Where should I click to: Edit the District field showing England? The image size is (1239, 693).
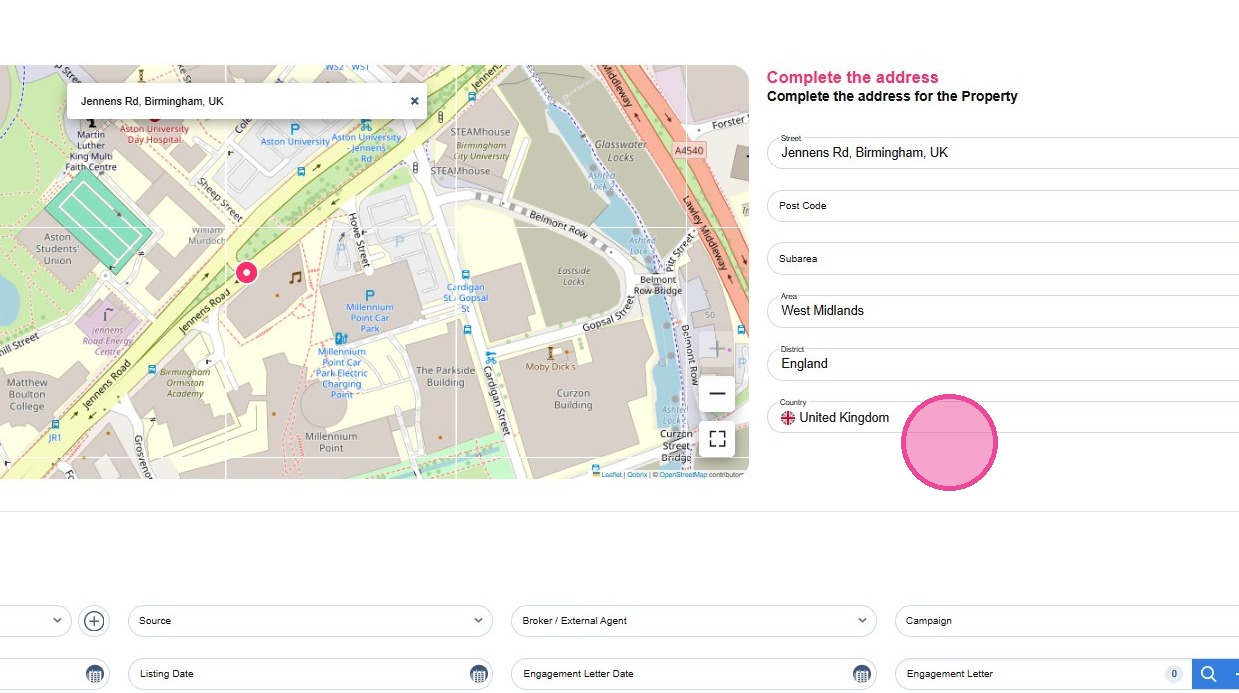tap(1003, 364)
